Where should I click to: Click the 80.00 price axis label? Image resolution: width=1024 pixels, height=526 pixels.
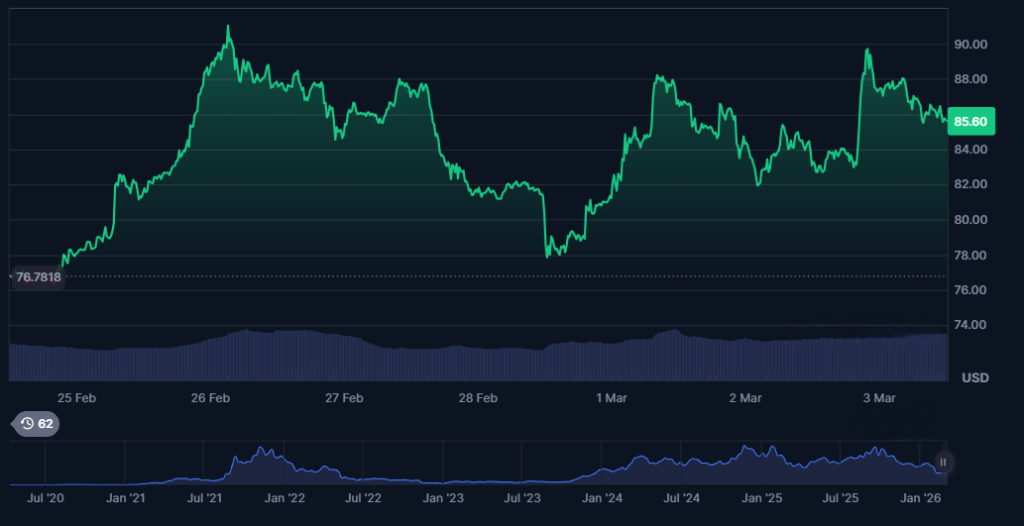point(970,220)
